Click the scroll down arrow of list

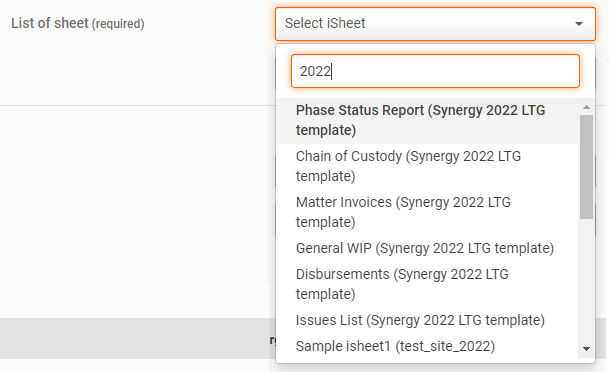point(586,349)
